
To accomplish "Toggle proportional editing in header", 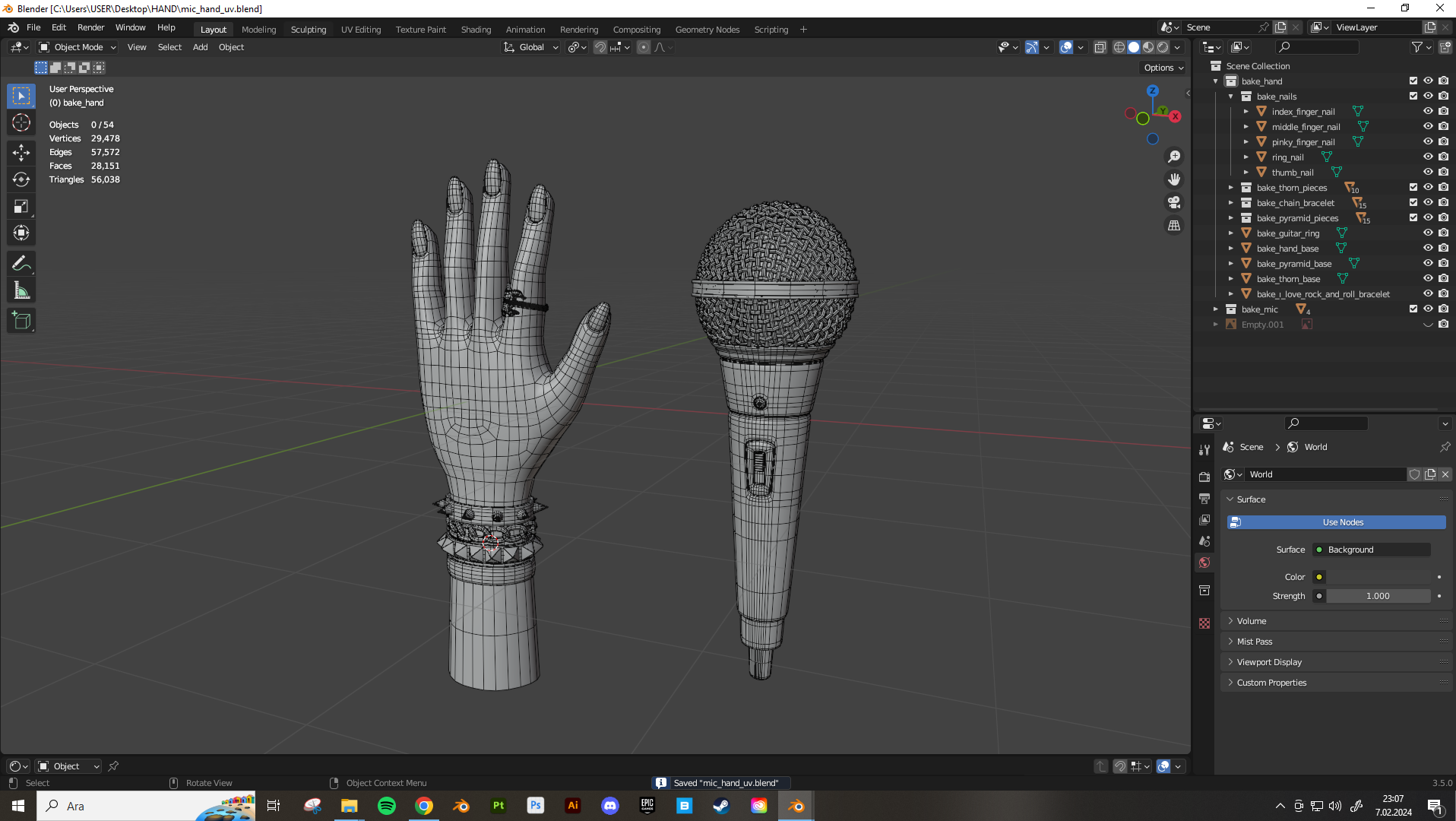I will tap(644, 47).
